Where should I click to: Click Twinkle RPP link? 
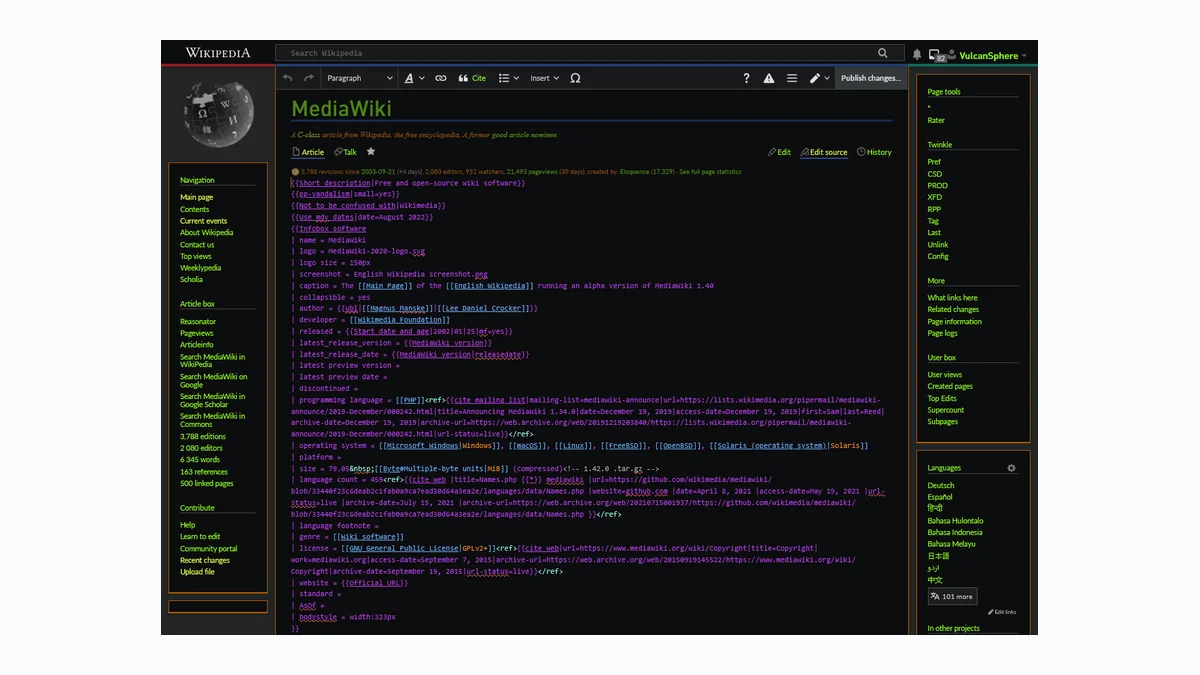[x=934, y=209]
